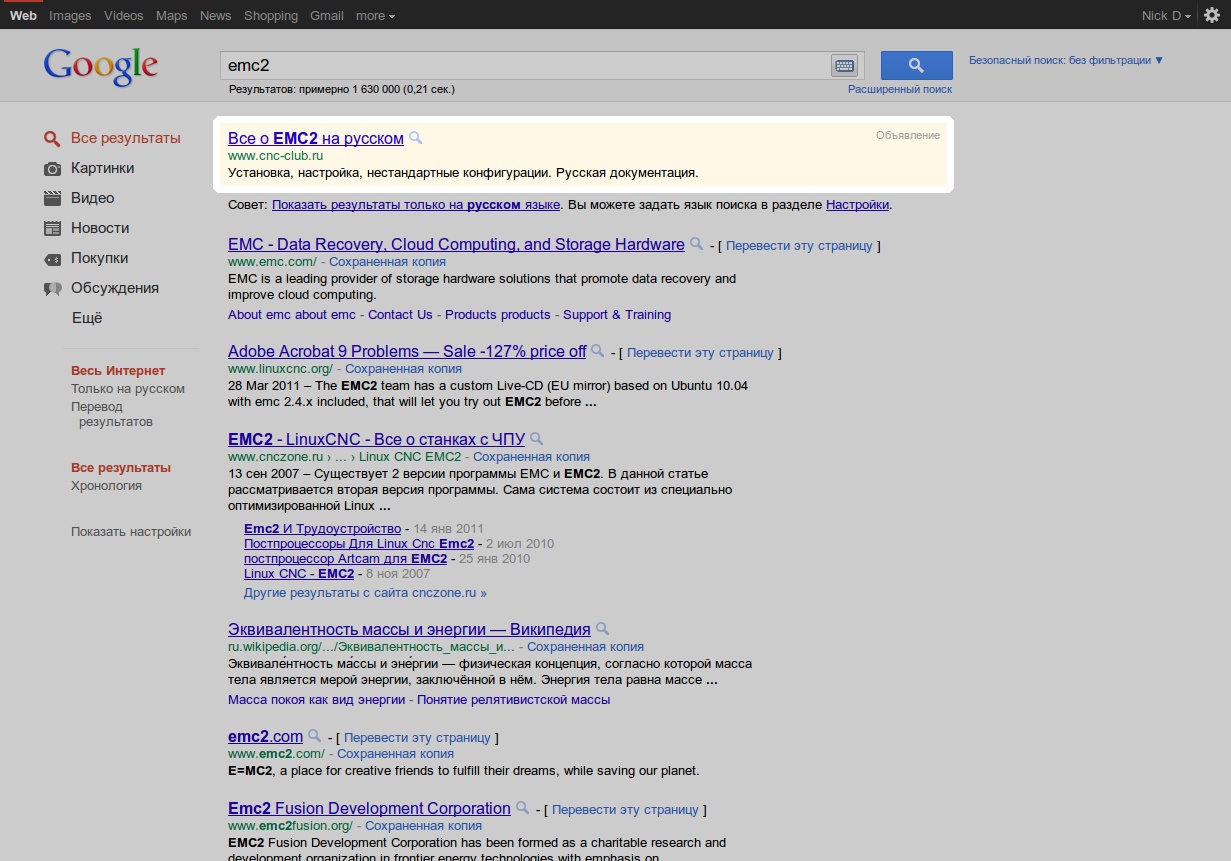Screen dimensions: 1231x861
Task: Preview magnifier next to emc2.com result
Action: click(315, 736)
